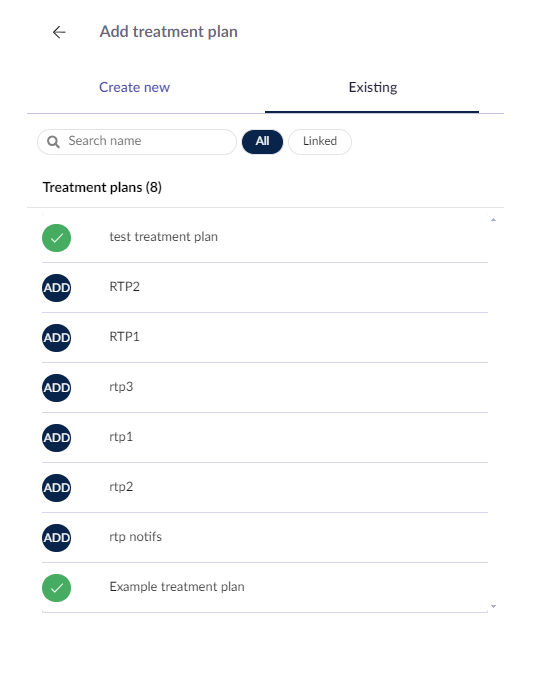Select the Example treatment plan row text

click(177, 587)
